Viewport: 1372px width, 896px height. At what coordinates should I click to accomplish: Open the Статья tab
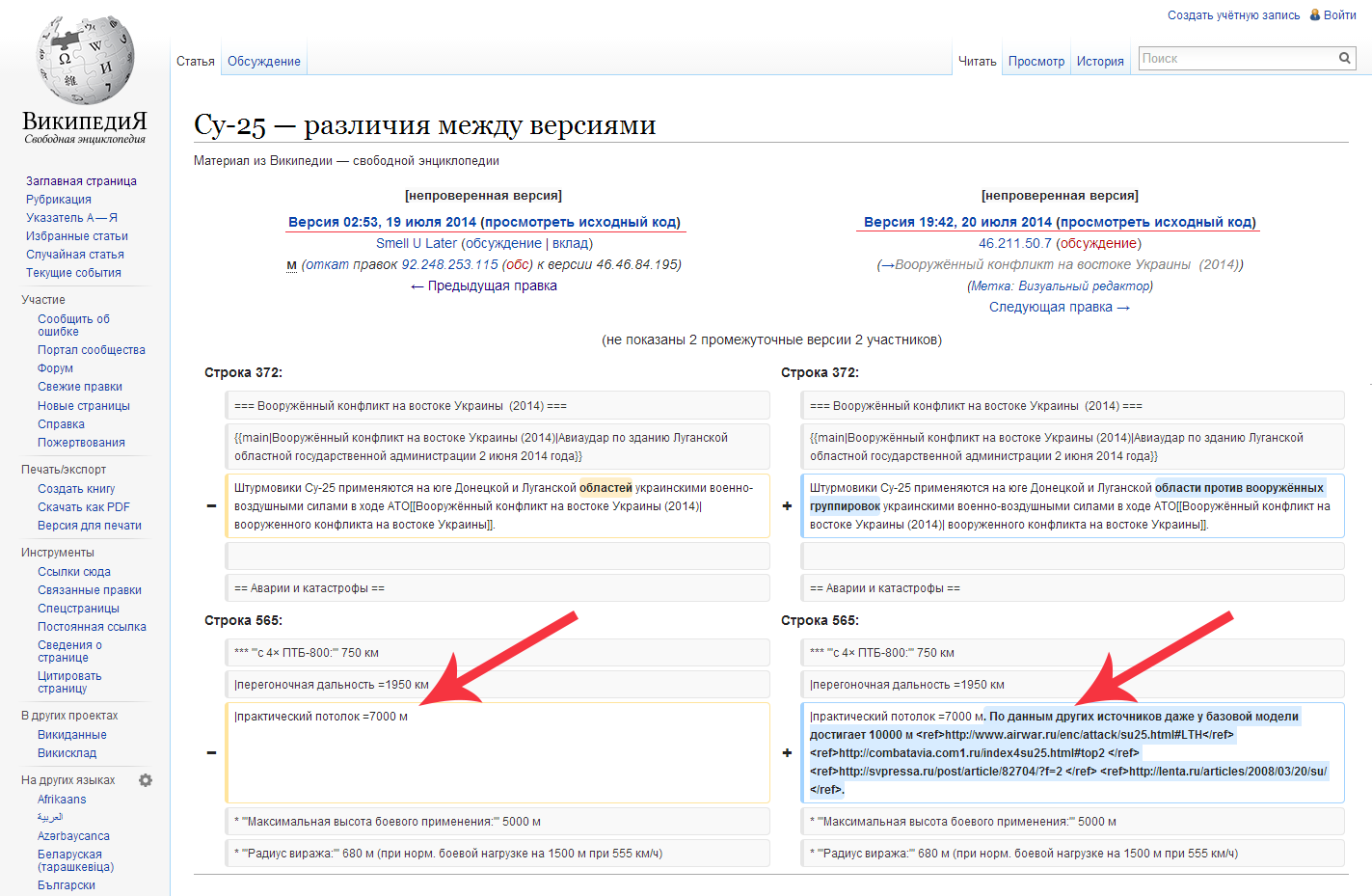coord(196,61)
